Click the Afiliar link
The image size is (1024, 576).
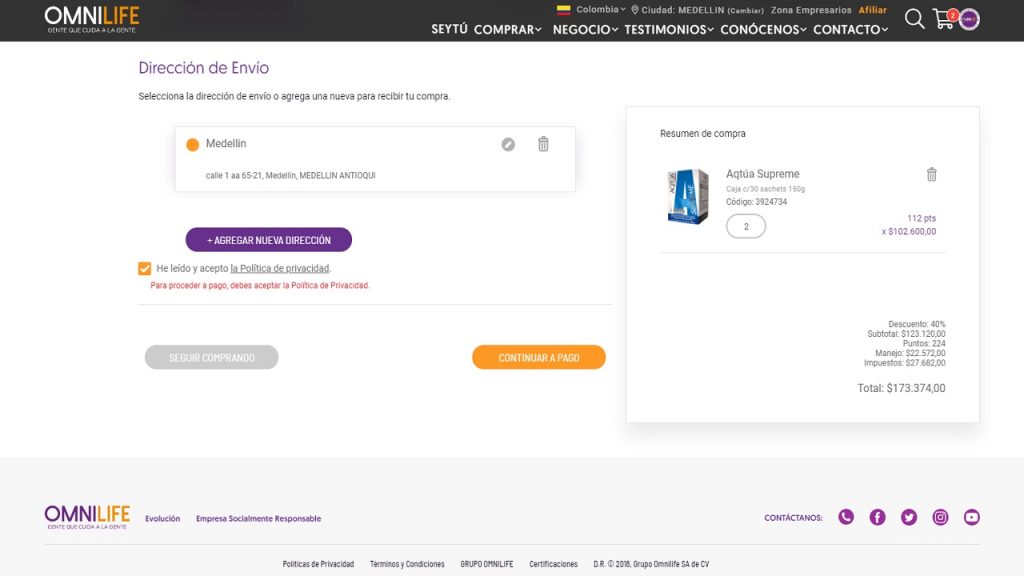(x=872, y=10)
